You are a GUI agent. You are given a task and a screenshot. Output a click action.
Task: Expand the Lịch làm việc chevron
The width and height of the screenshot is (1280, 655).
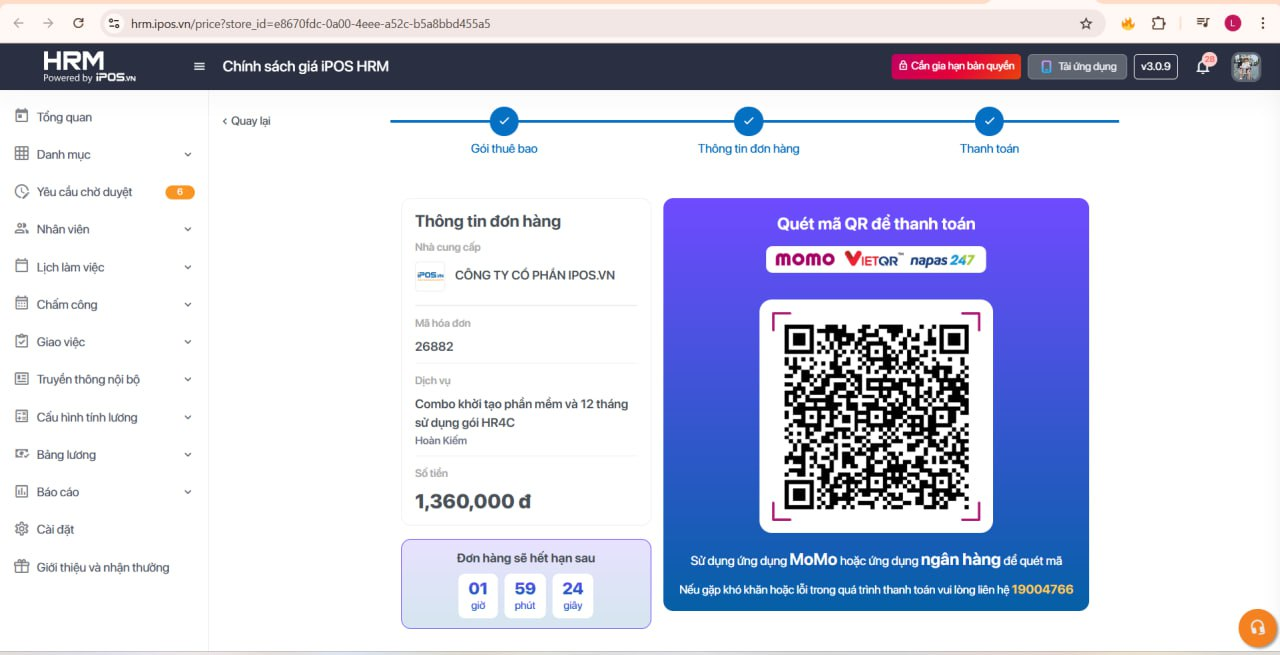(188, 268)
